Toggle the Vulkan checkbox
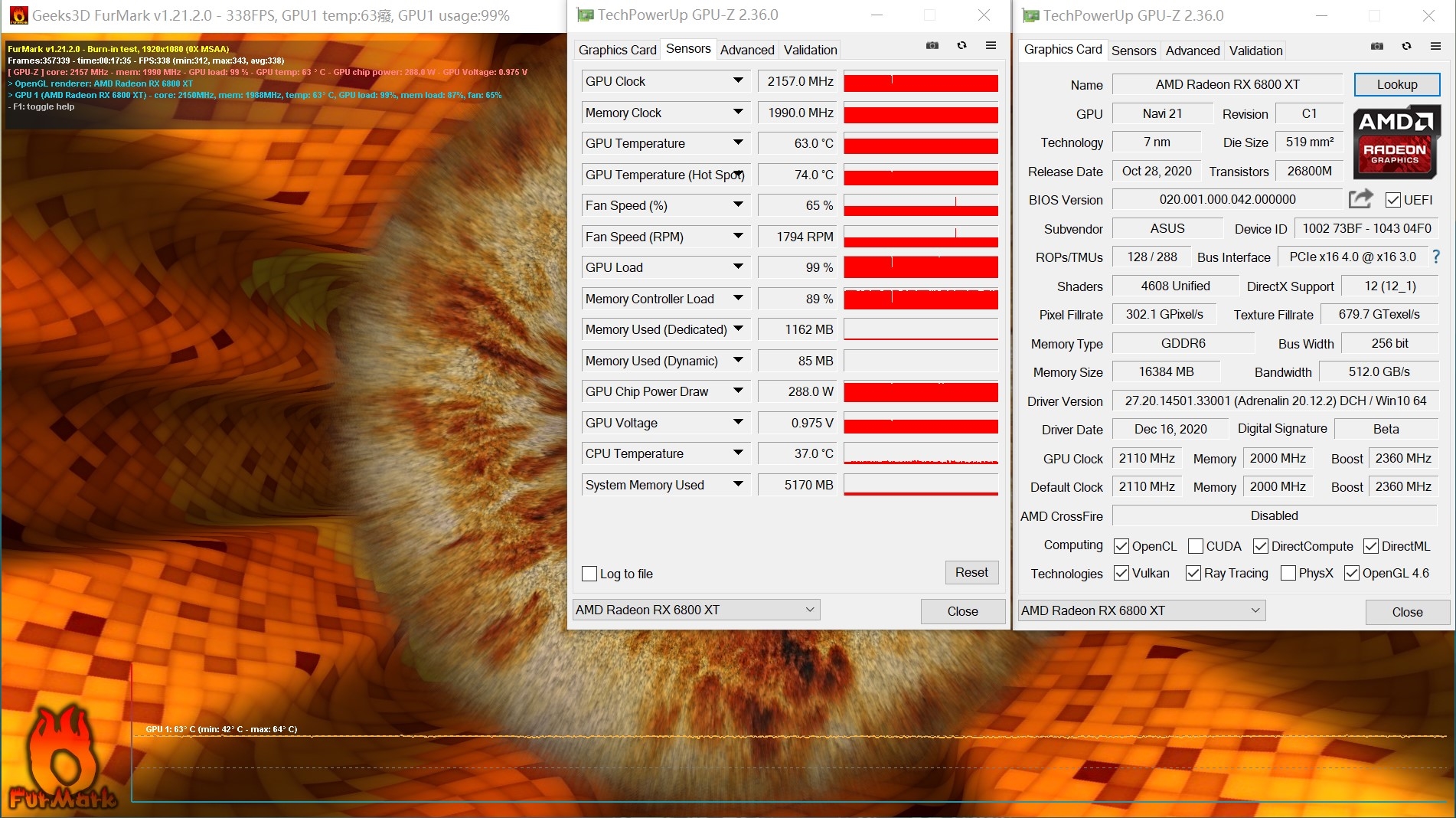 (1121, 573)
